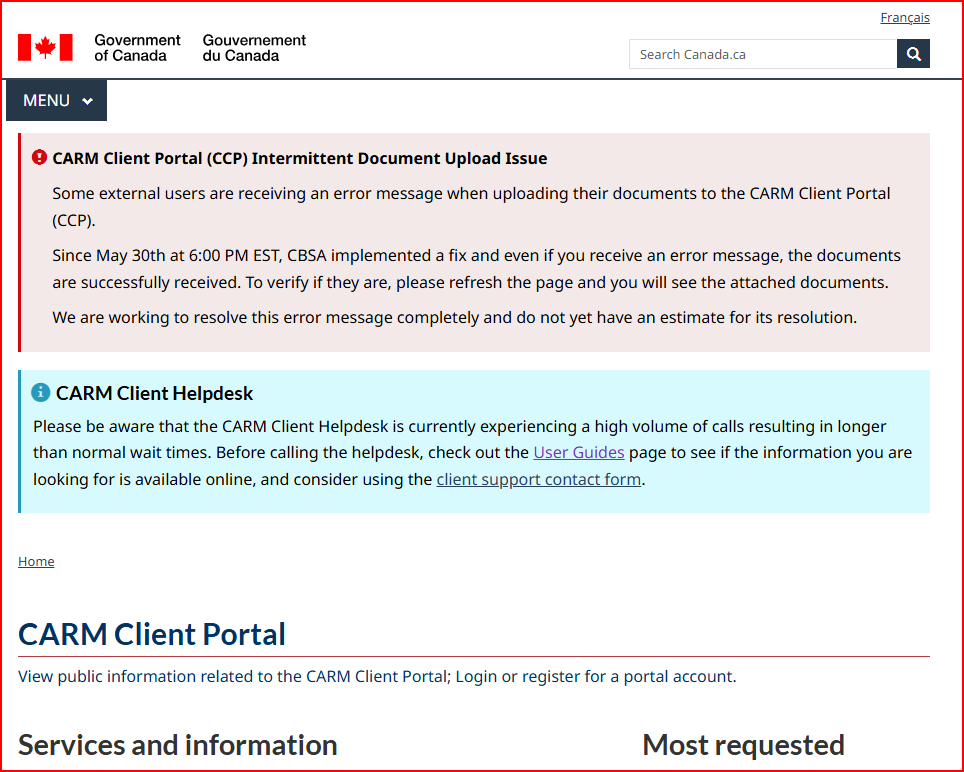
Task: Open the User Guides page
Action: (x=578, y=452)
